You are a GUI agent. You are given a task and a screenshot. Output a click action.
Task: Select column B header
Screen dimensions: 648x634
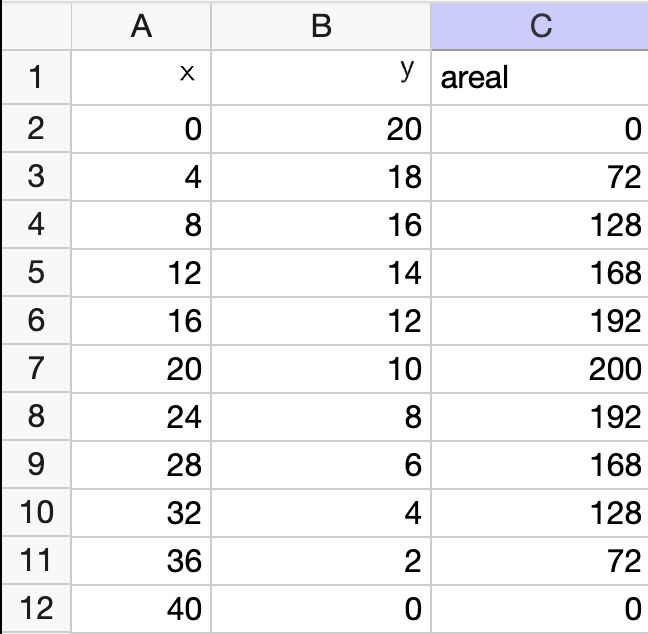pyautogui.click(x=321, y=26)
